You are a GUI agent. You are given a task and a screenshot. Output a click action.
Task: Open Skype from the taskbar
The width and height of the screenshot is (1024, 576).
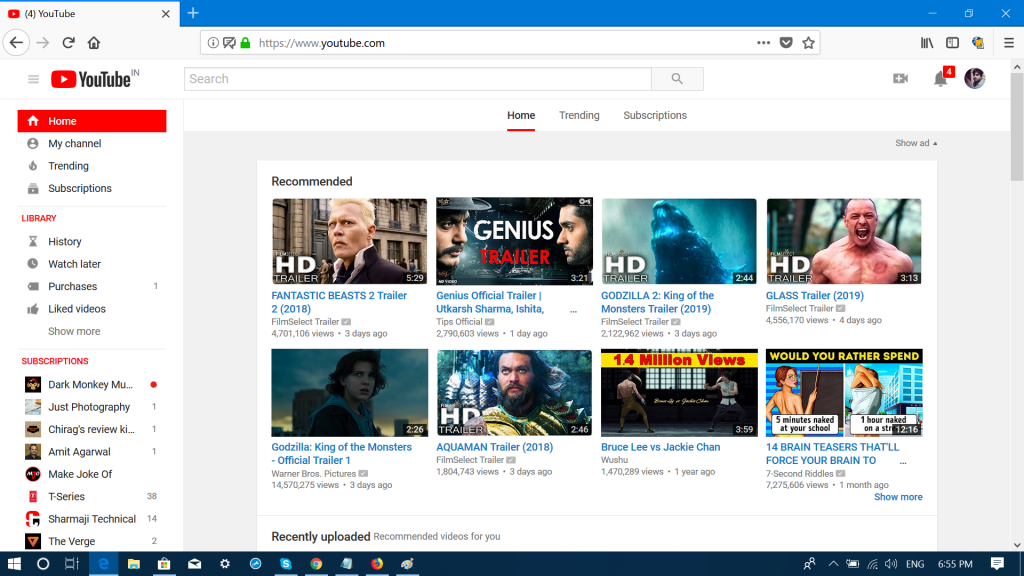tap(286, 564)
